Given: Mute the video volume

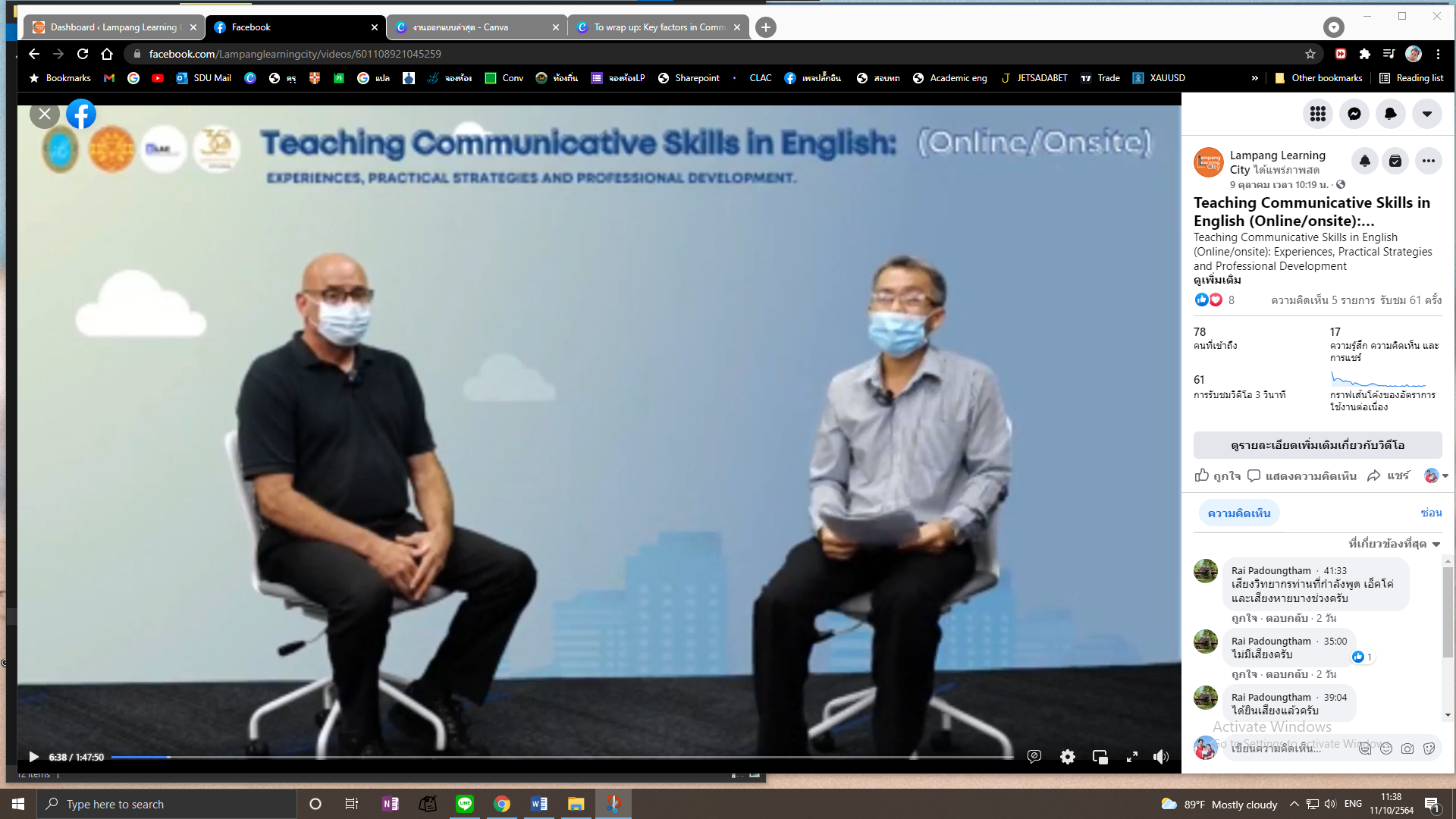Looking at the screenshot, I should pyautogui.click(x=1160, y=757).
